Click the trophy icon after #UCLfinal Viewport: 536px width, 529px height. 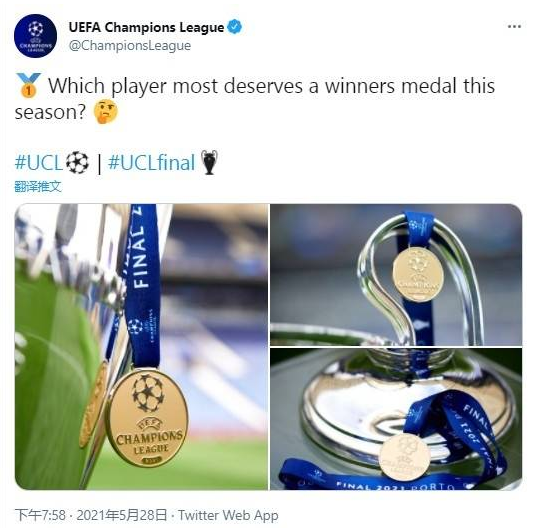[x=209, y=162]
